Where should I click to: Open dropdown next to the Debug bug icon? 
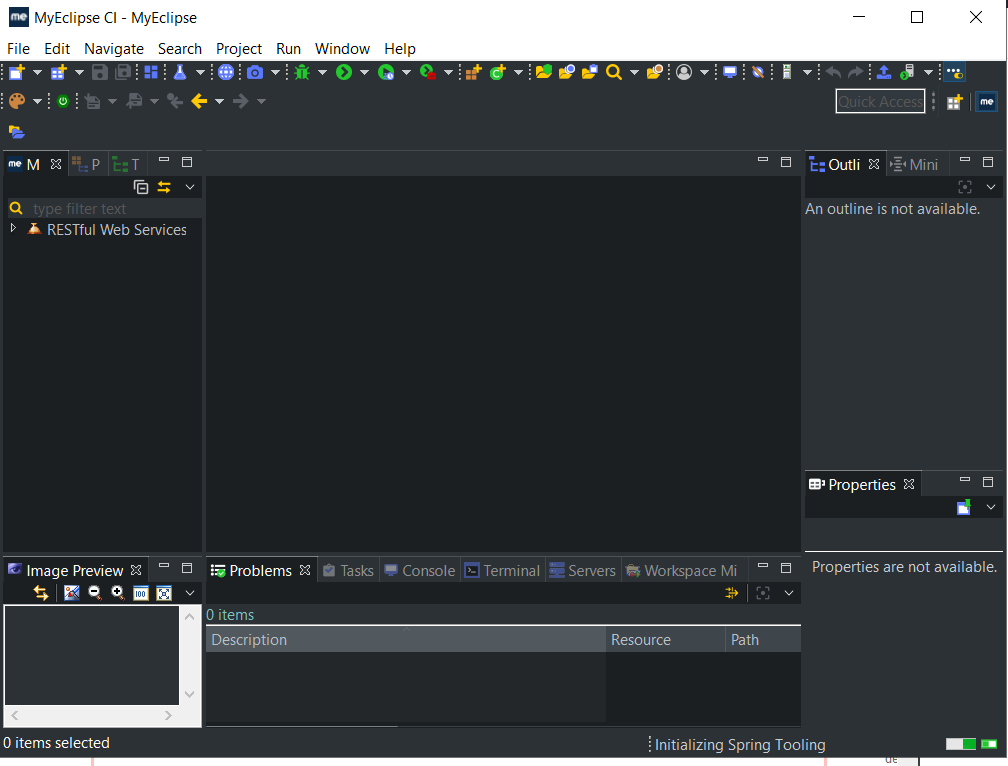[x=322, y=72]
